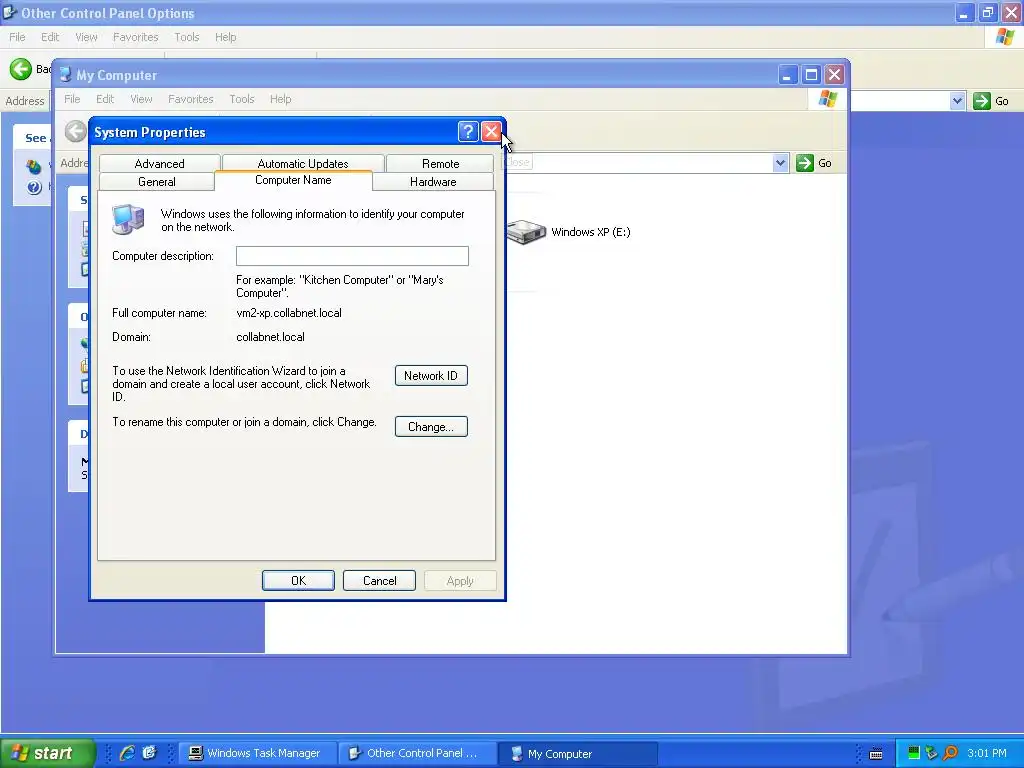Switch to the Advanced tab

159,163
